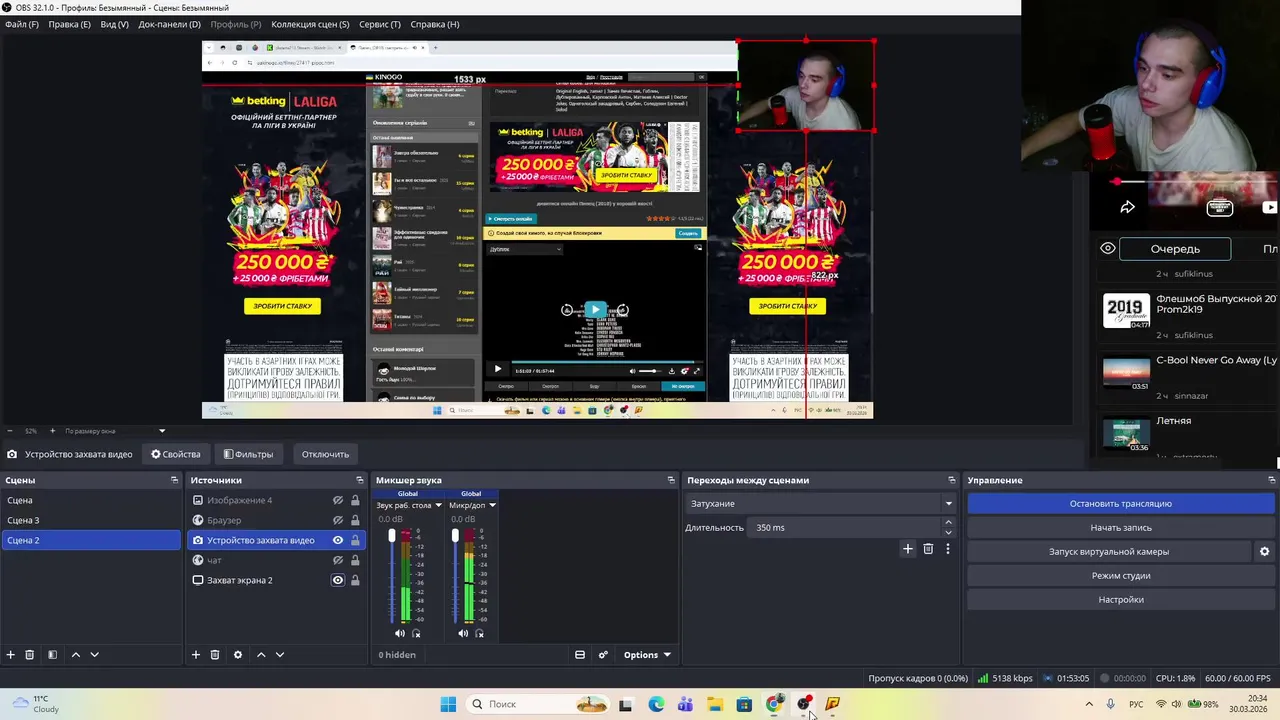Unlock the Браузер source lock
The image size is (1280, 720).
355,520
